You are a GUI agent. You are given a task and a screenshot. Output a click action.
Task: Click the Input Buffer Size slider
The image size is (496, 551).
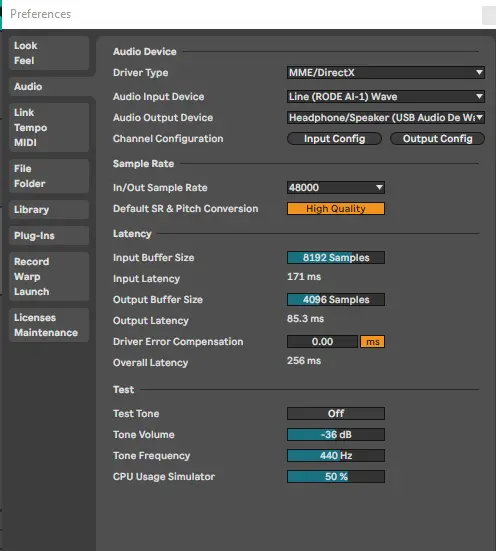(336, 258)
